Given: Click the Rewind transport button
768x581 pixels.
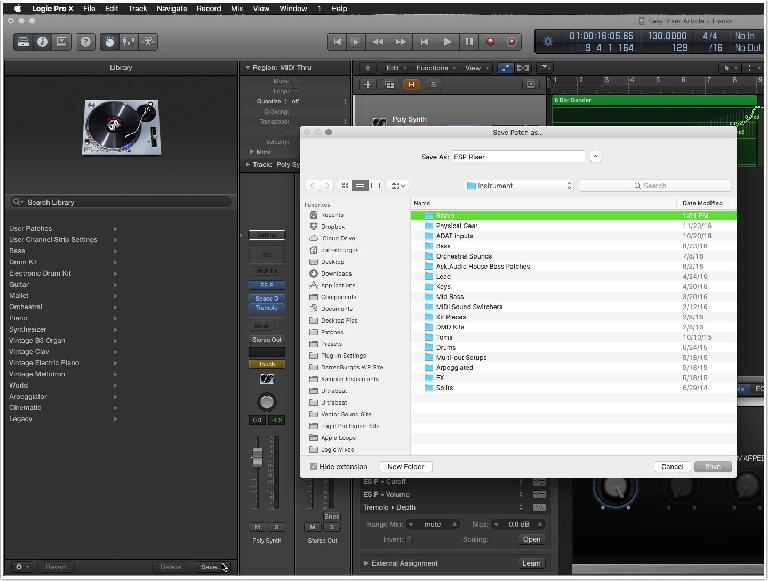Looking at the screenshot, I should click(378, 42).
